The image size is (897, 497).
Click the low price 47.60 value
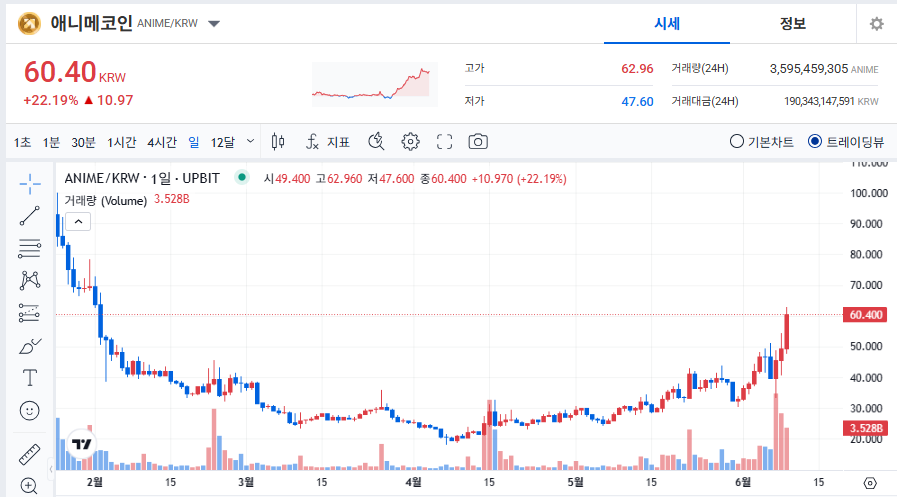click(637, 102)
